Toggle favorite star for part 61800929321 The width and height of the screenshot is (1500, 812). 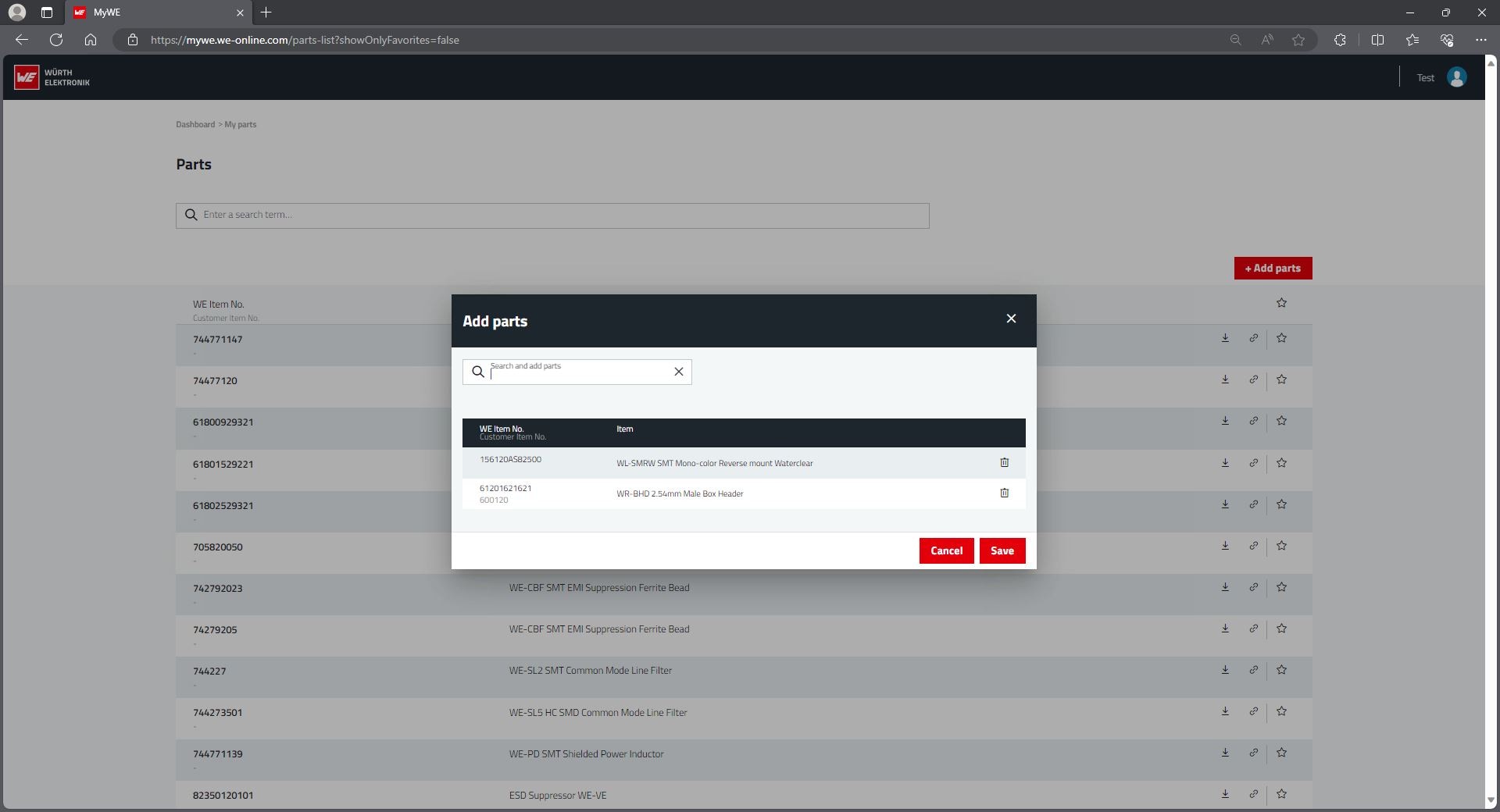click(1281, 421)
